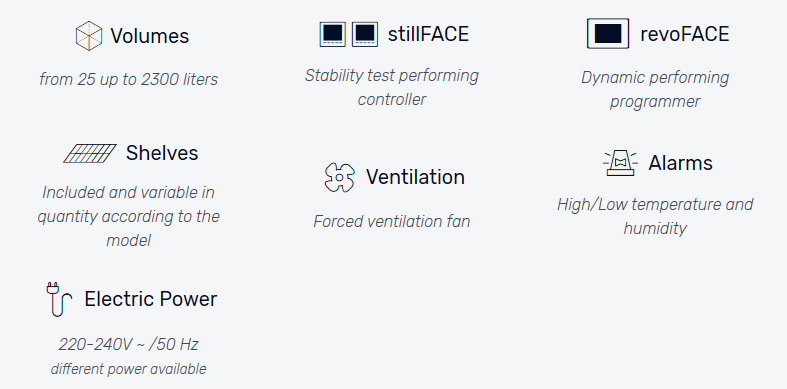Click the Shelves heading
The height and width of the screenshot is (389, 787).
[x=162, y=153]
